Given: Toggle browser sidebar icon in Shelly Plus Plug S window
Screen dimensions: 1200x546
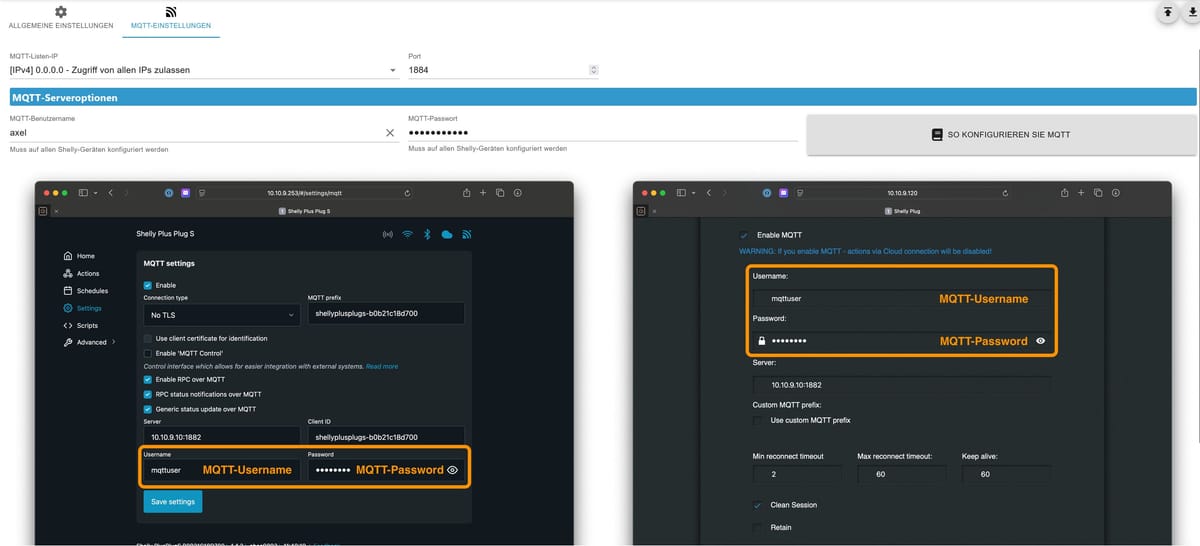Looking at the screenshot, I should coord(83,192).
